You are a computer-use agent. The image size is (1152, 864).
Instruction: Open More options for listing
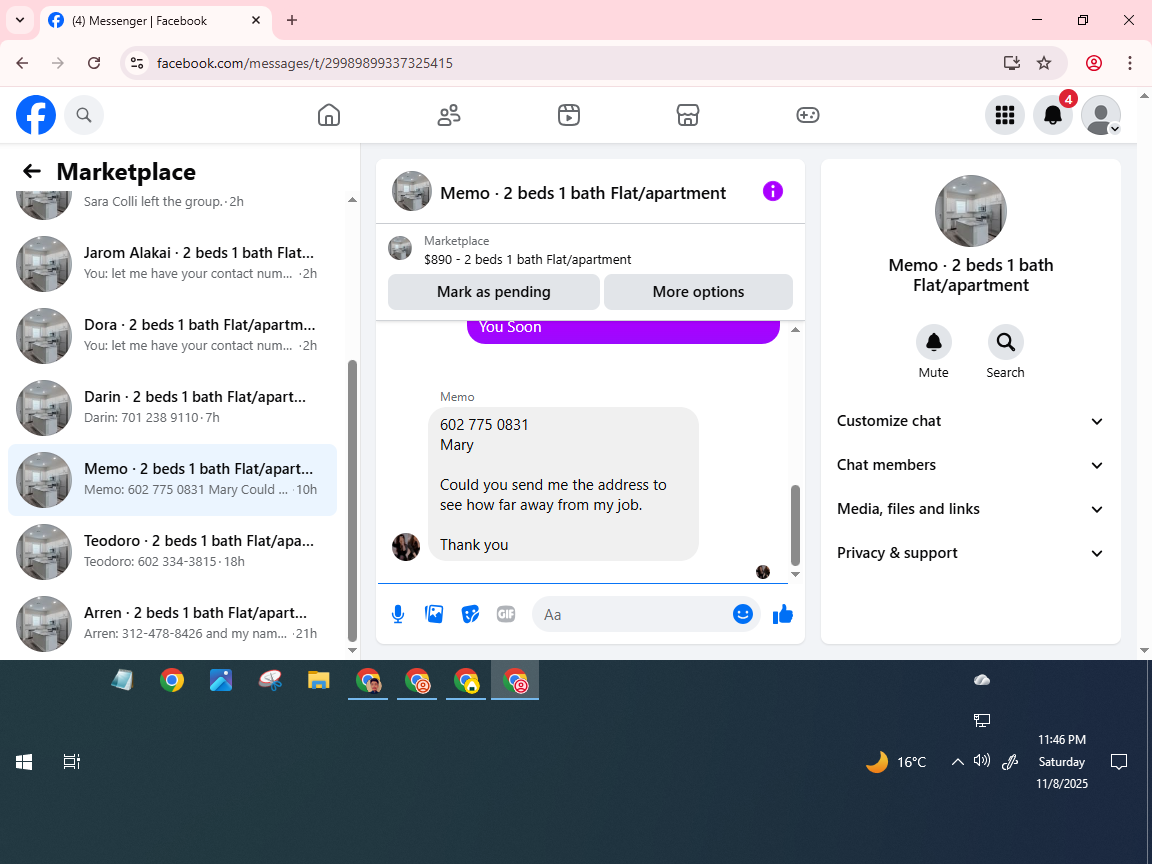(699, 292)
